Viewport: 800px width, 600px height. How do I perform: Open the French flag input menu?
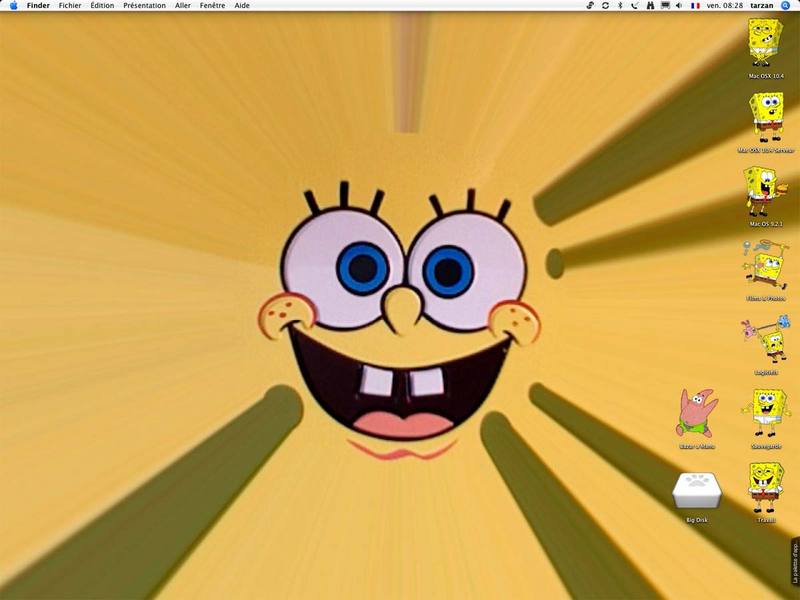click(695, 6)
